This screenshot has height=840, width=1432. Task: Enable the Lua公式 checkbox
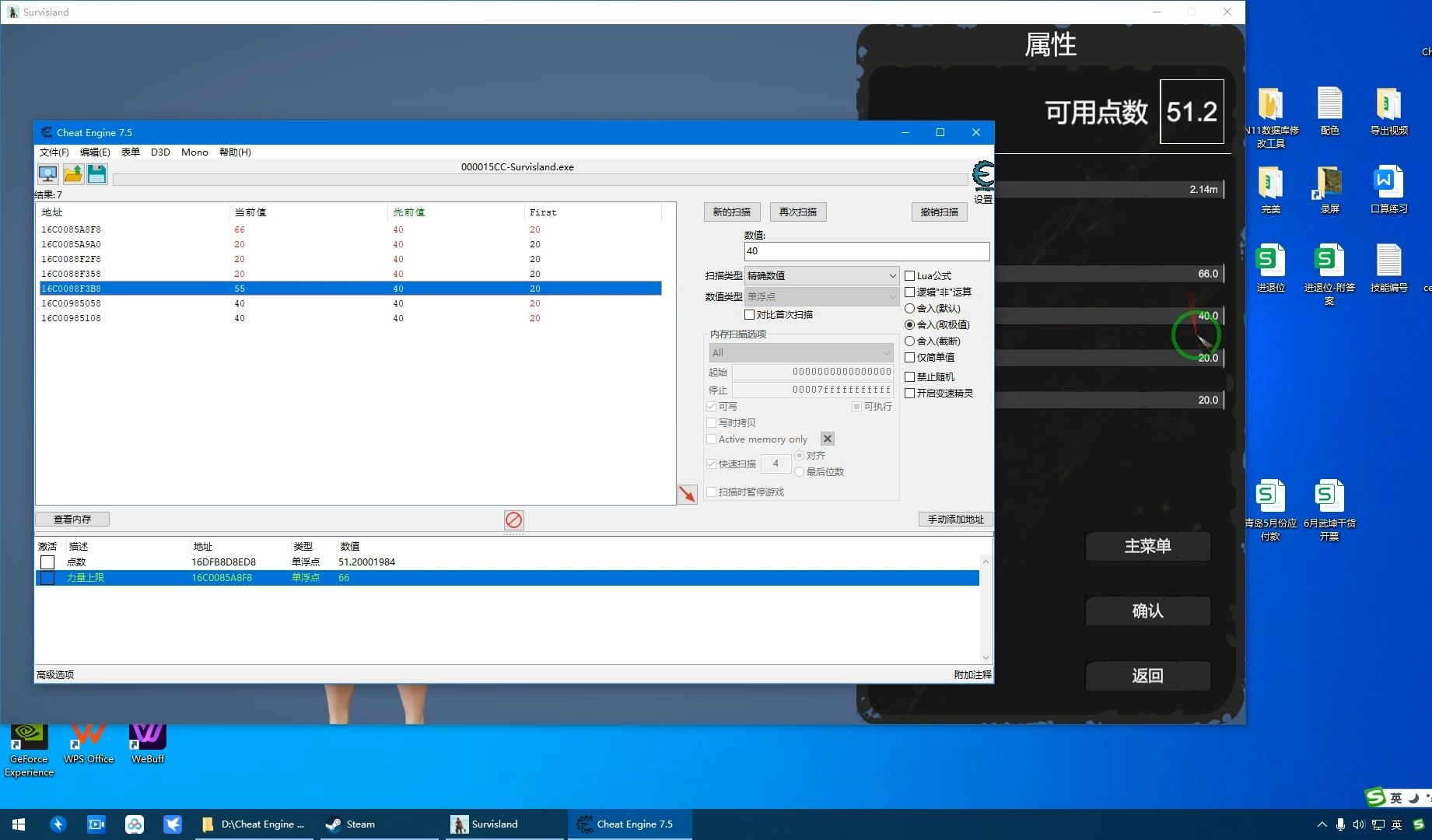909,275
